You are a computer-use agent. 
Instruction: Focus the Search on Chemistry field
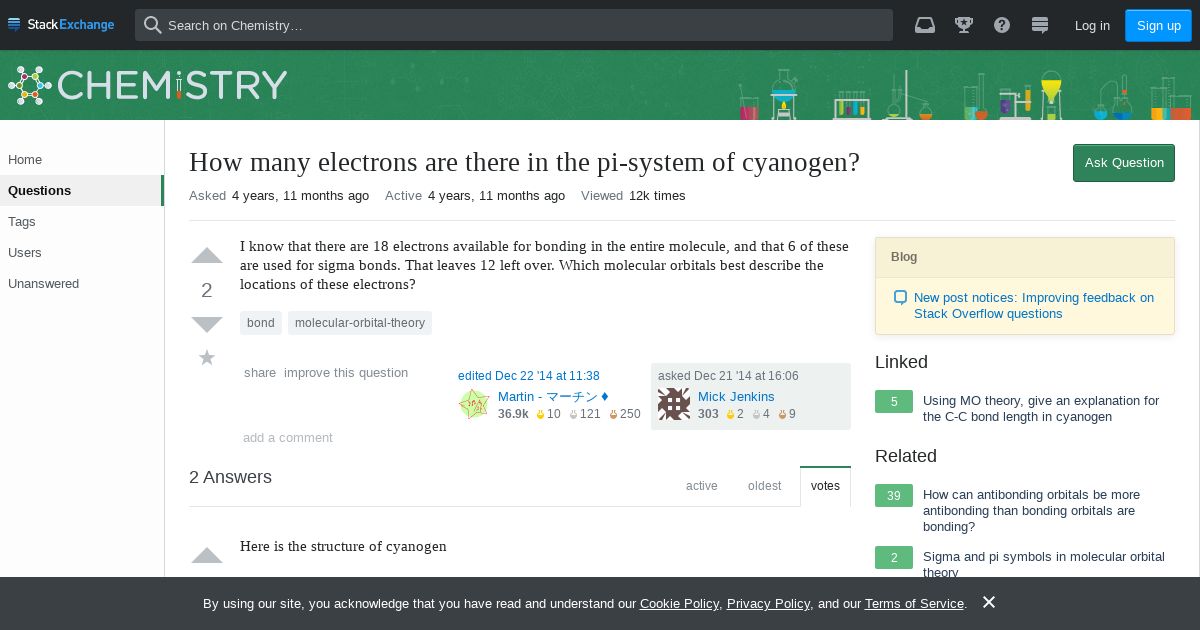(514, 25)
